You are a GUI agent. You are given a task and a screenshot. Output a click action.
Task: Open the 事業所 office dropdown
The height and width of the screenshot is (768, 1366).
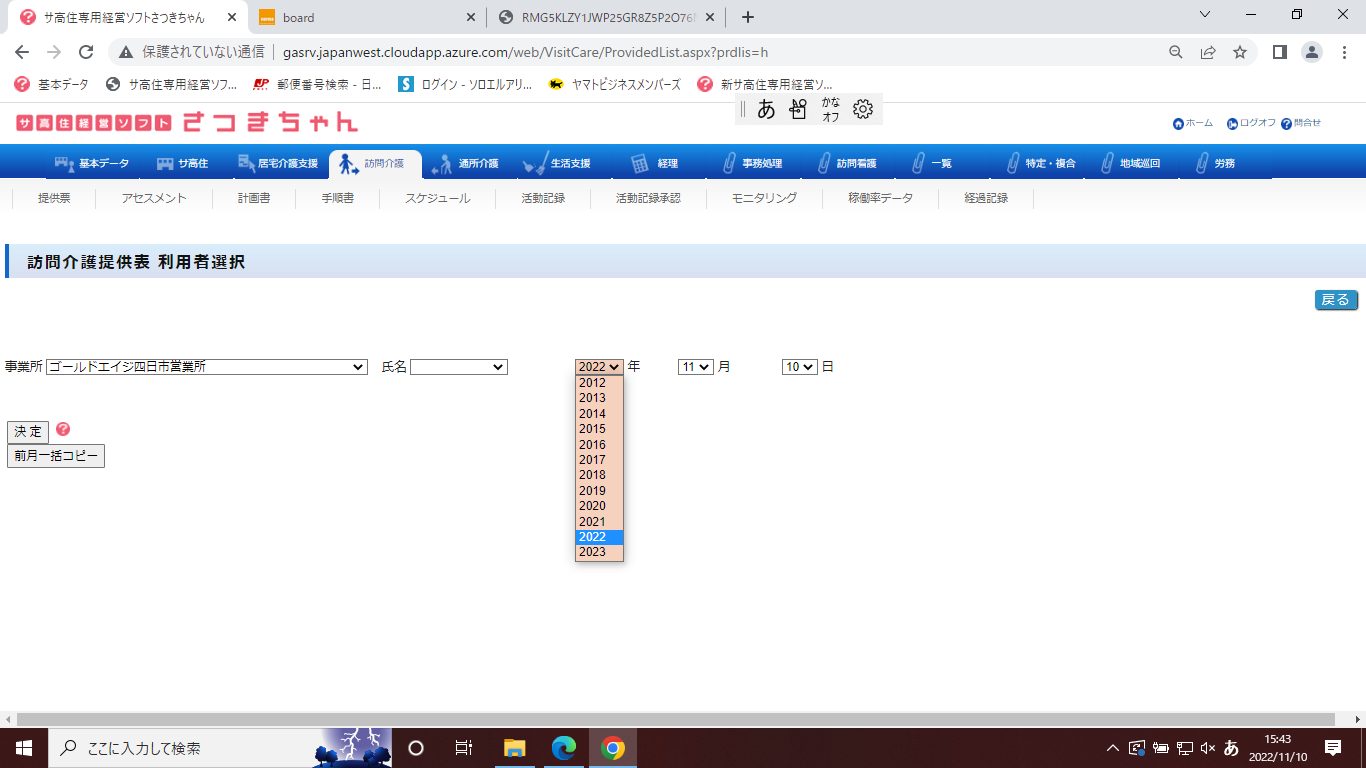[207, 367]
